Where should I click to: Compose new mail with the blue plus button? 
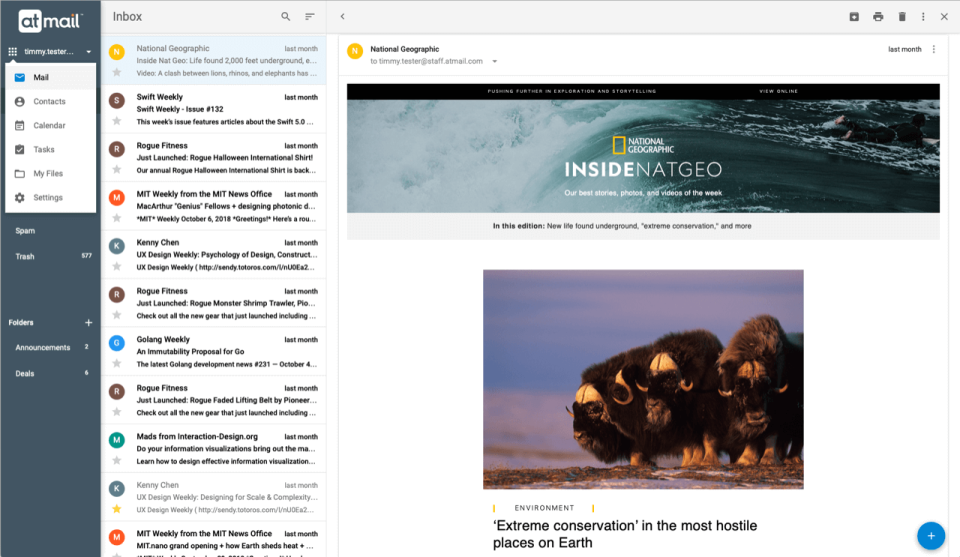[x=931, y=536]
